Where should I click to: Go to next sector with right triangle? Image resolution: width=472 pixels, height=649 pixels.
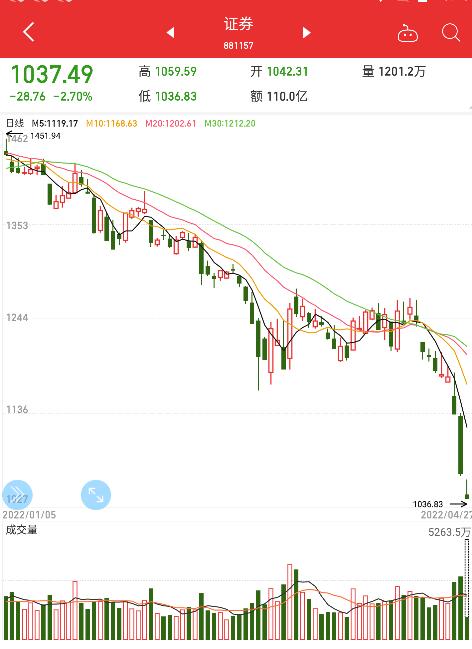click(x=306, y=32)
